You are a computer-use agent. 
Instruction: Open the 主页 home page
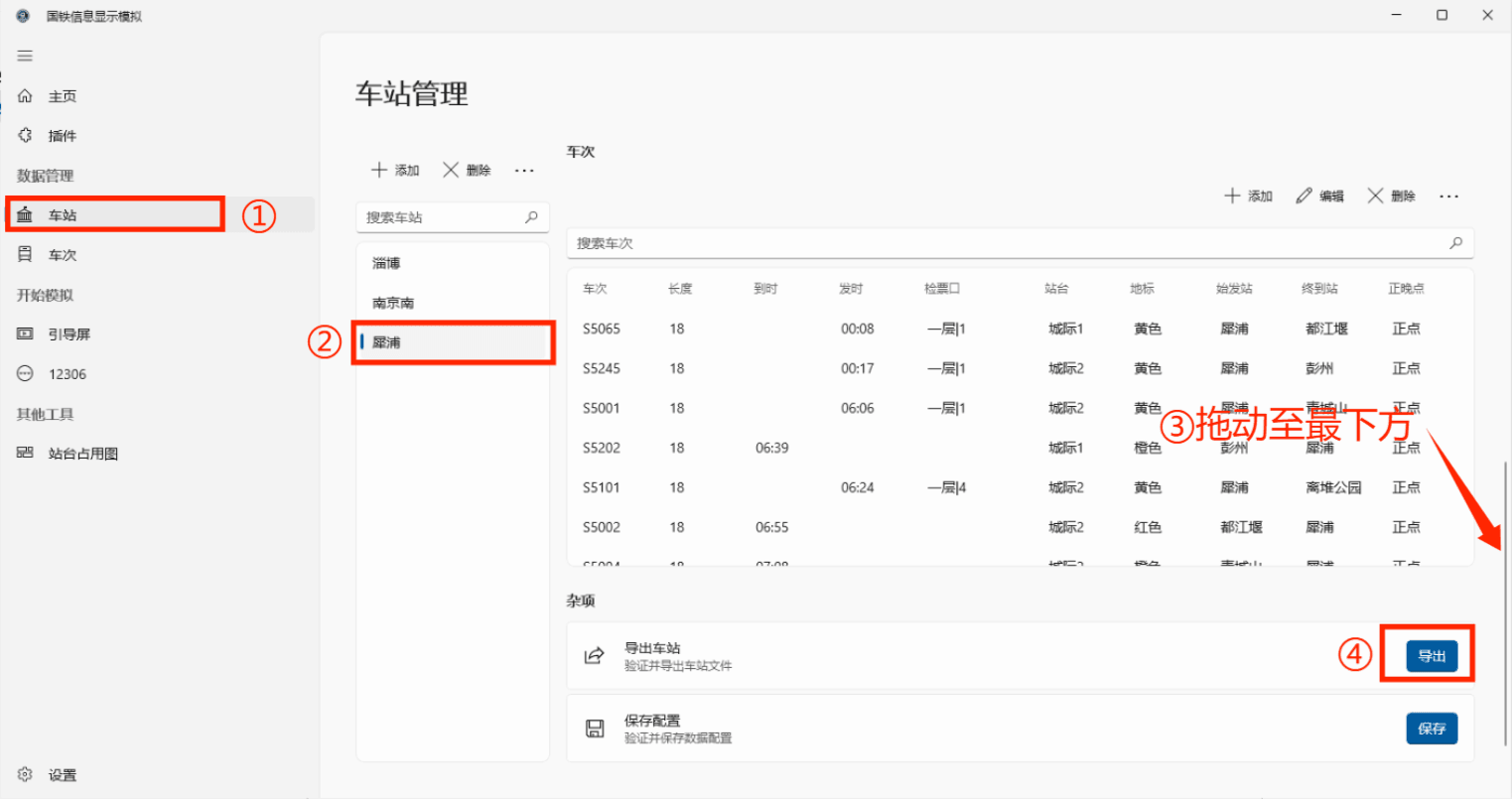tap(62, 96)
